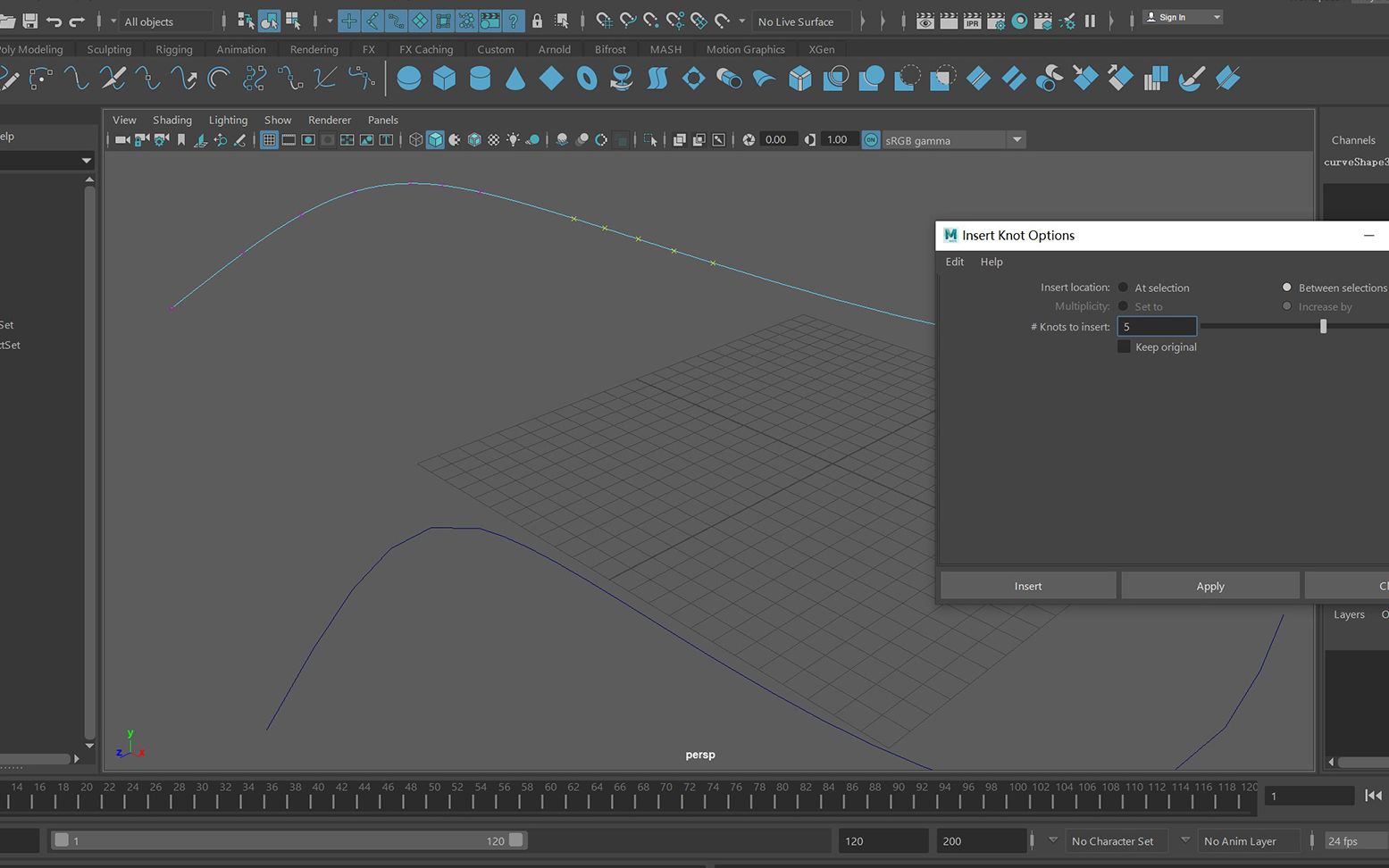1389x868 pixels.
Task: Click the NURBS cube shelf icon
Action: [444, 79]
